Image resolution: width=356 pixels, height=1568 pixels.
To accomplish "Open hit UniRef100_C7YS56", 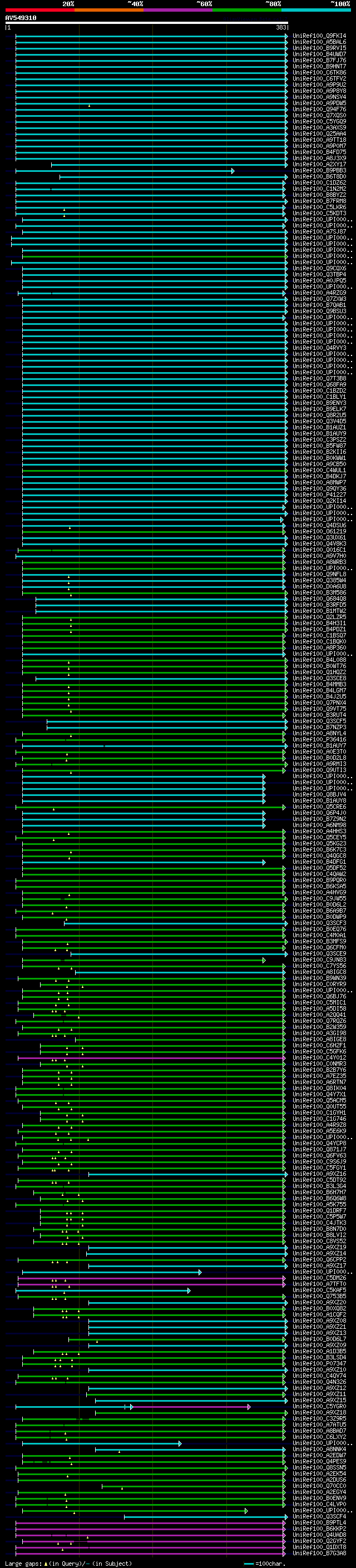I will click(319, 966).
